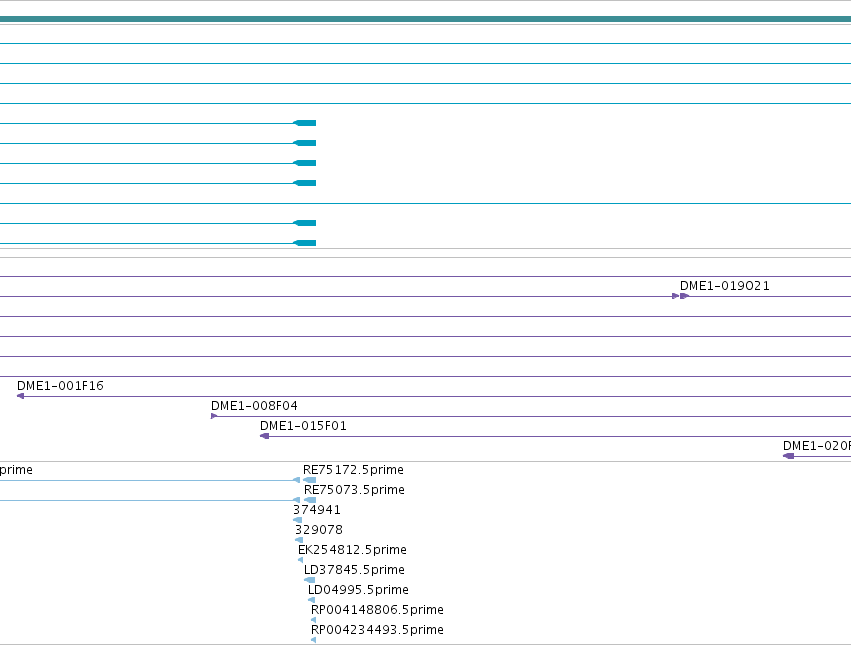Click the thick teal gene bar at top
Image resolution: width=851 pixels, height=645 pixels.
(426, 20)
